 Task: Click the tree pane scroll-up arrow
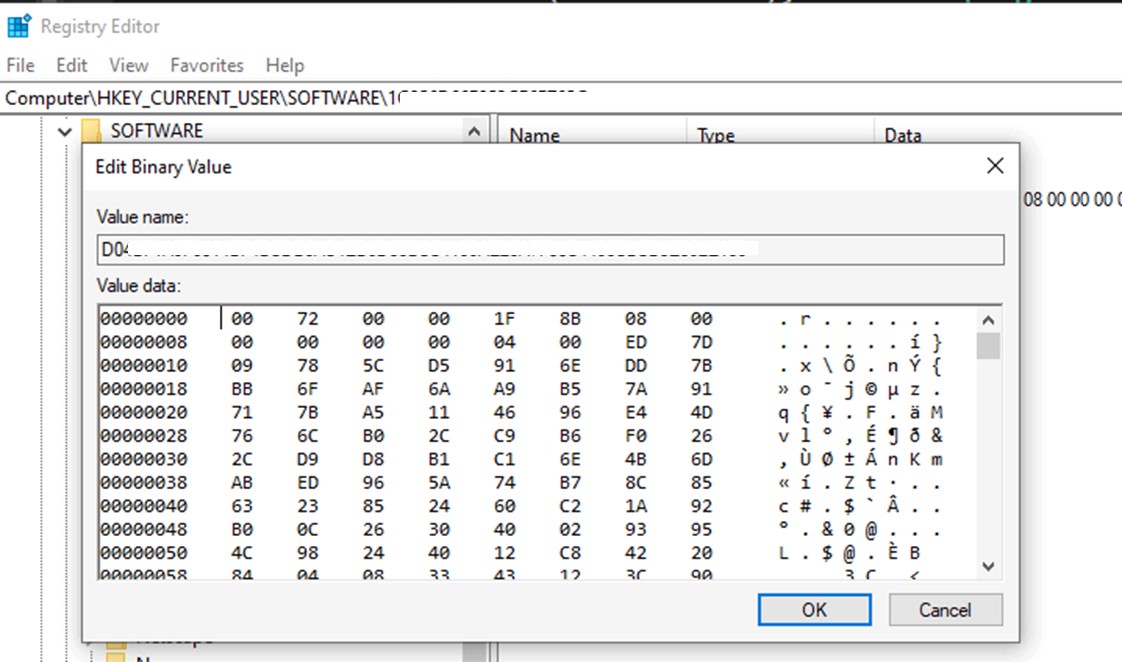coord(474,132)
